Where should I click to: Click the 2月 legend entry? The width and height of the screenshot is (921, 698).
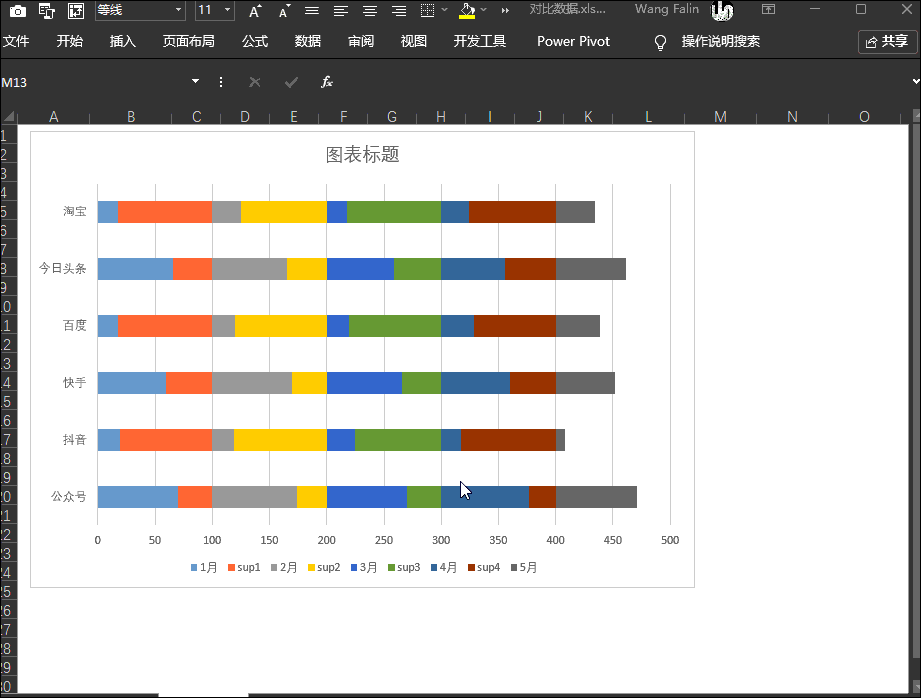point(284,567)
